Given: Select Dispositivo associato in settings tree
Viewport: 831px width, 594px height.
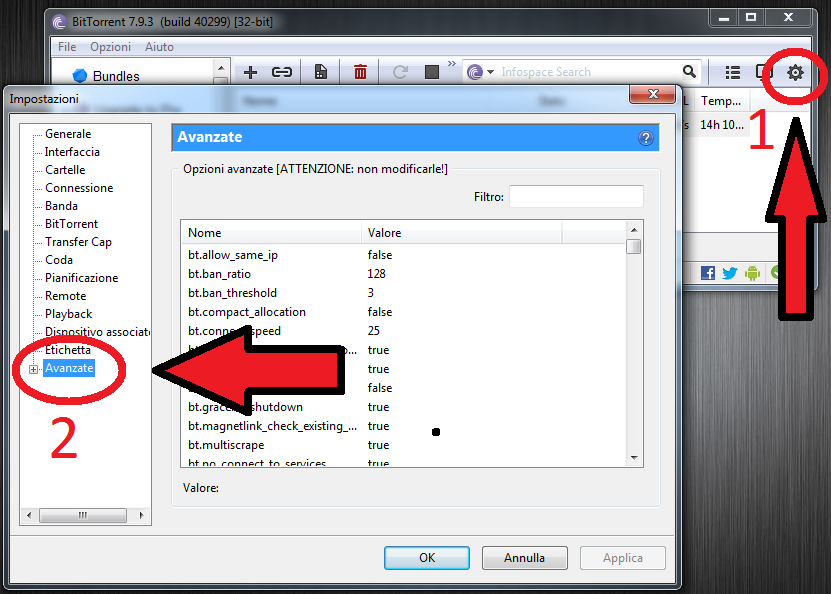Looking at the screenshot, I should click(x=97, y=332).
